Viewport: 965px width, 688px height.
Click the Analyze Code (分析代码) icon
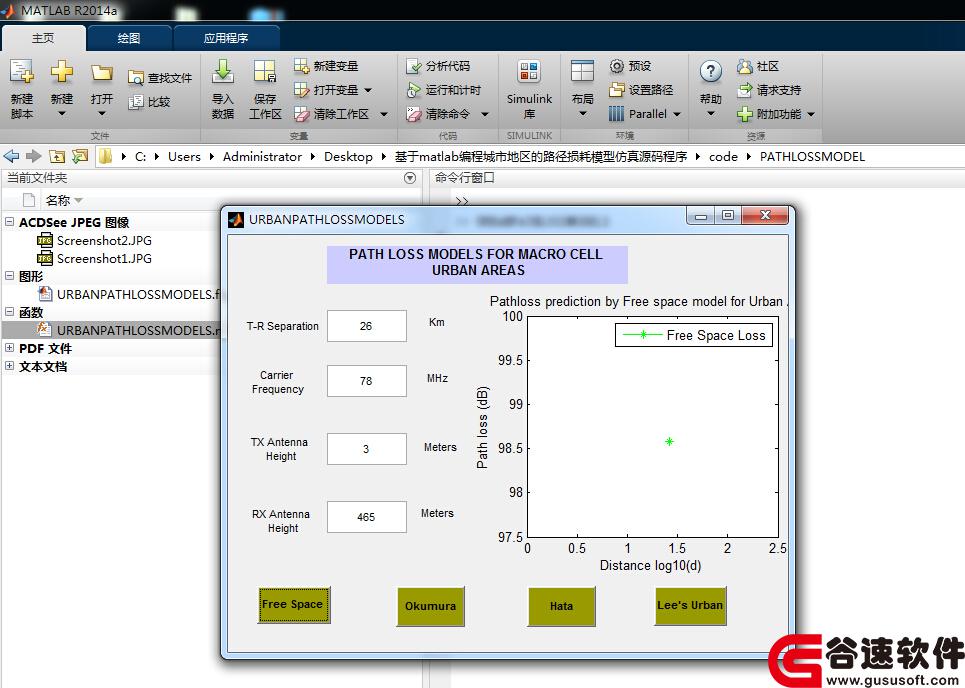click(x=414, y=66)
